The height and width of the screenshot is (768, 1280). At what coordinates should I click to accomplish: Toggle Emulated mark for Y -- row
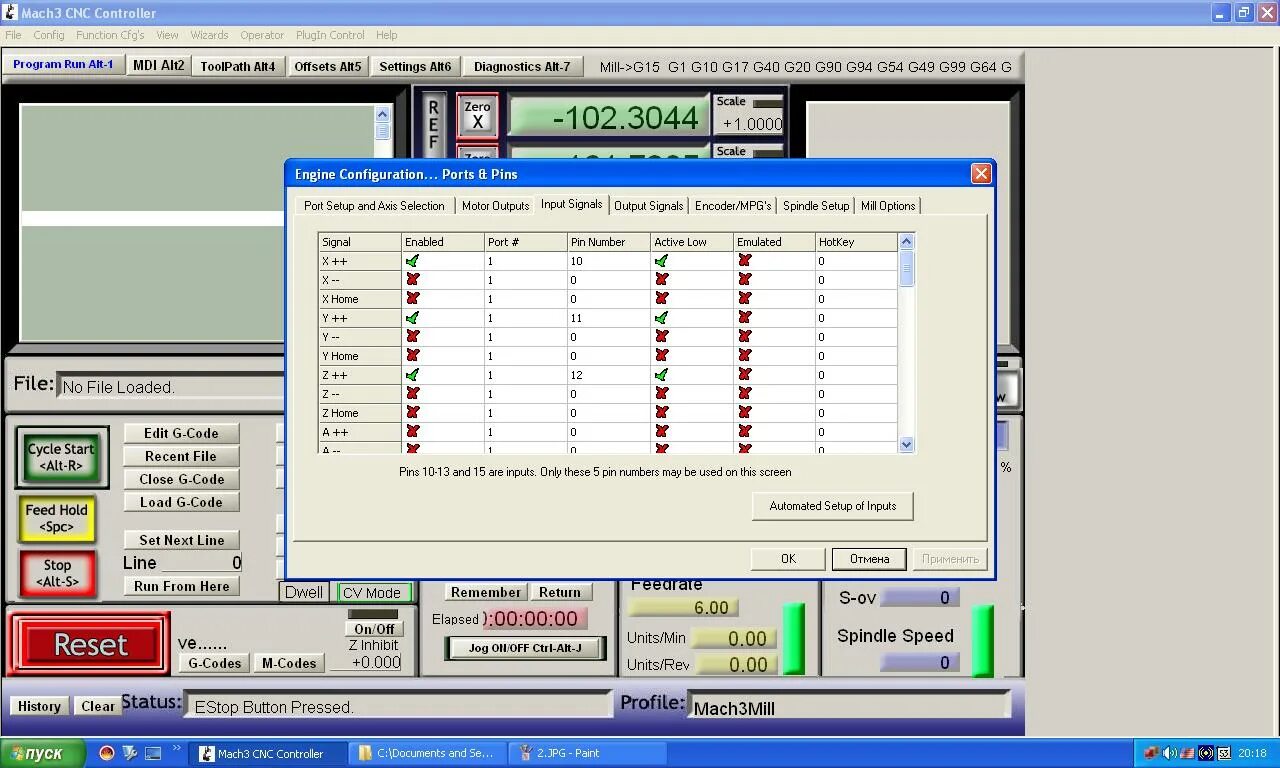[x=744, y=337]
